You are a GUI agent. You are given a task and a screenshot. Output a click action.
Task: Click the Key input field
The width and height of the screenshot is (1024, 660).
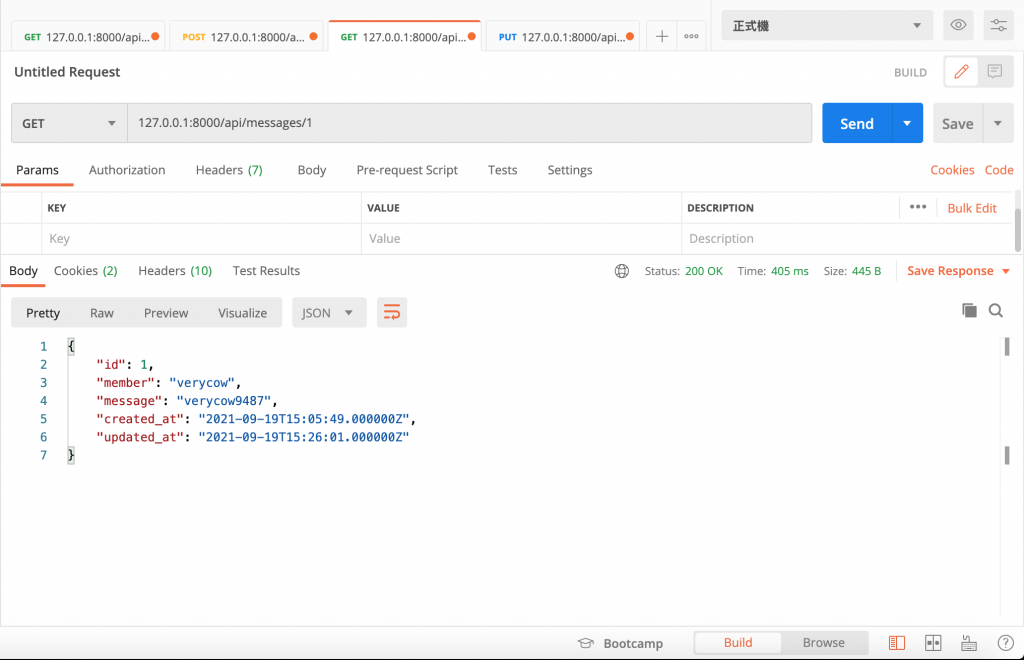tap(201, 239)
